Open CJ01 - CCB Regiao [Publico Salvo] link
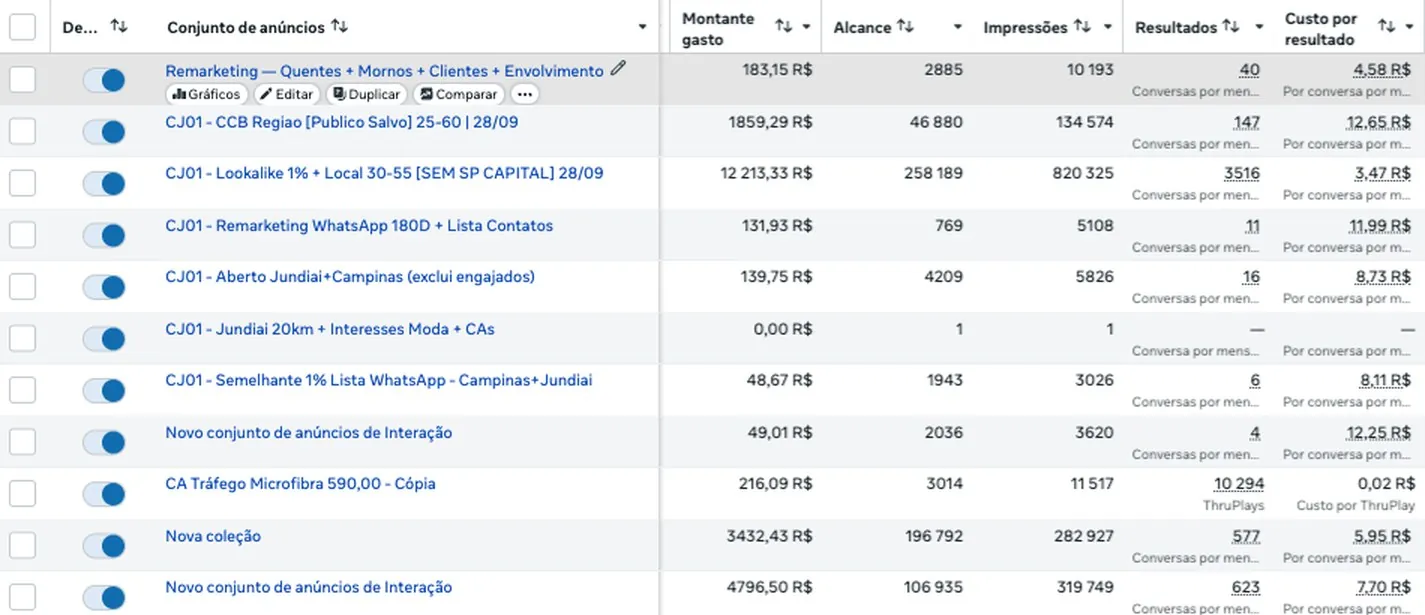The image size is (1425, 615). click(x=342, y=122)
